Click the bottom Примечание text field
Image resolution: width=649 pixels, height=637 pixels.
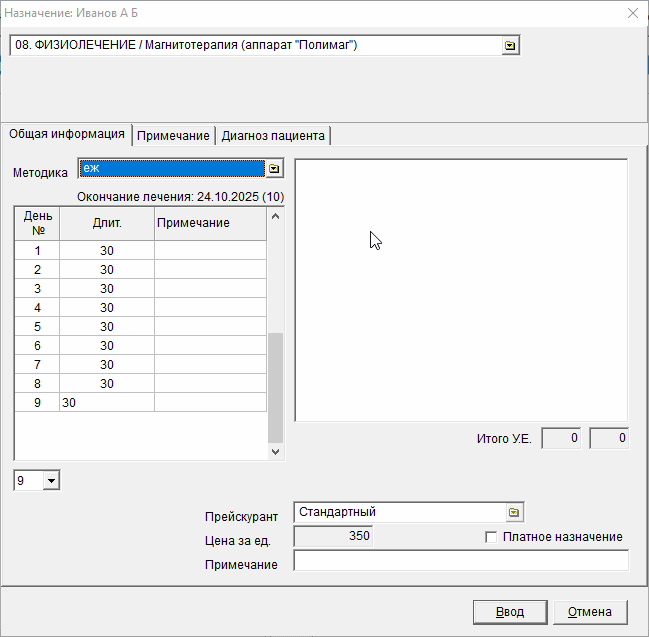(460, 562)
